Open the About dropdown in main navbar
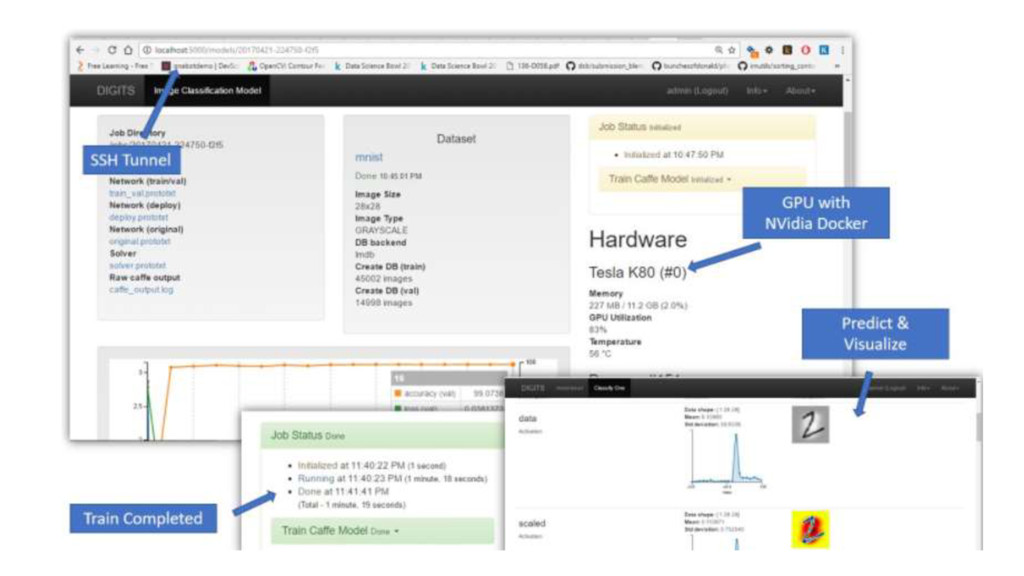The image size is (1024, 576). [800, 91]
